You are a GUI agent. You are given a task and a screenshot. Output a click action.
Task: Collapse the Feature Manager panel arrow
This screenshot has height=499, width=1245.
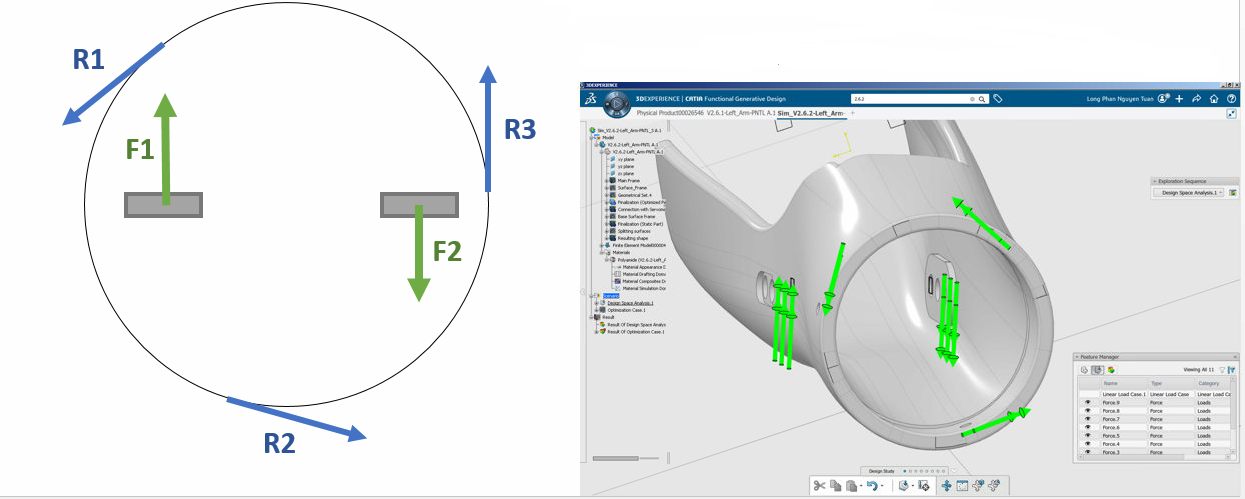[x=1077, y=357]
